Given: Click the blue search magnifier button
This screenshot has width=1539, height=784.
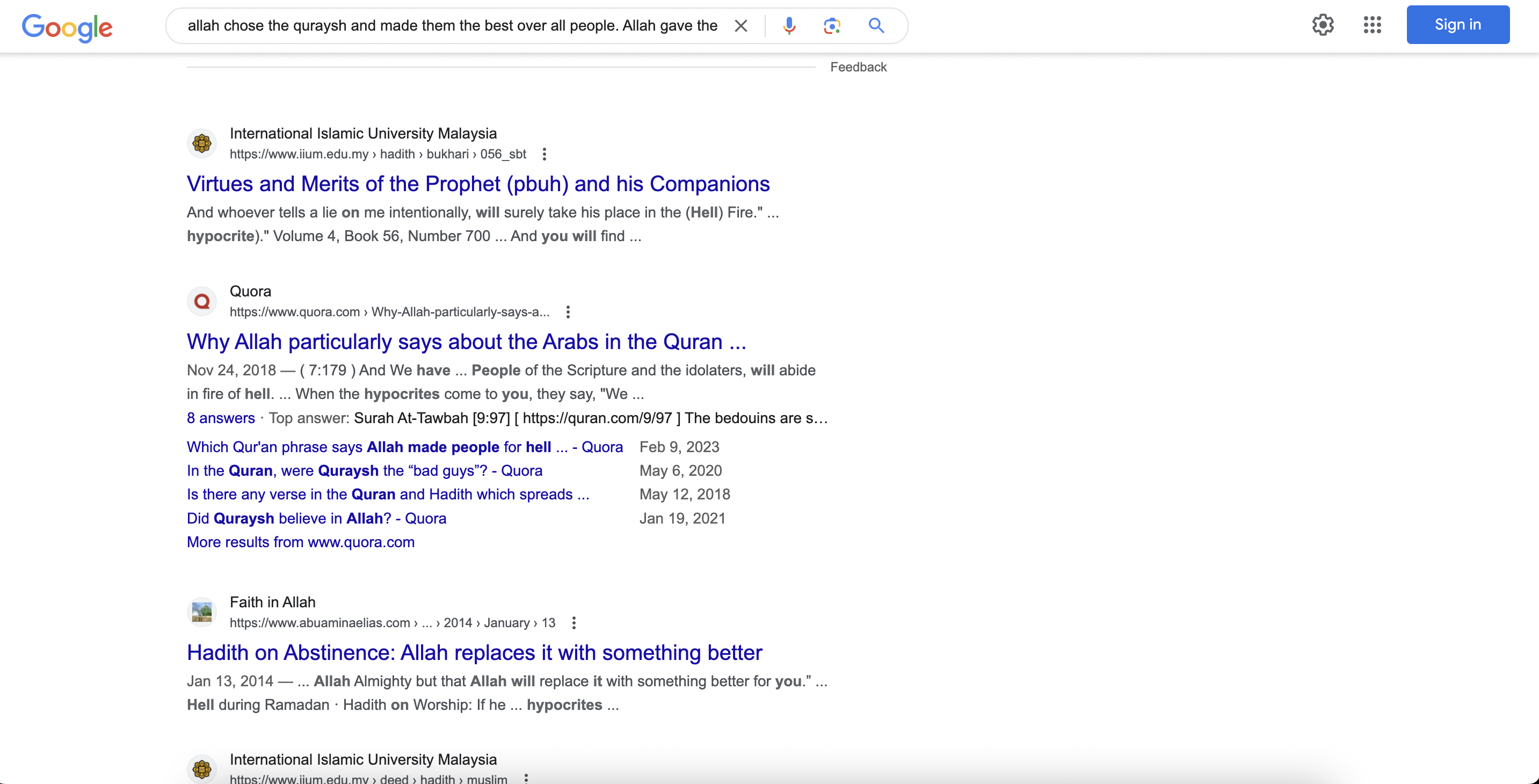Looking at the screenshot, I should pyautogui.click(x=876, y=26).
